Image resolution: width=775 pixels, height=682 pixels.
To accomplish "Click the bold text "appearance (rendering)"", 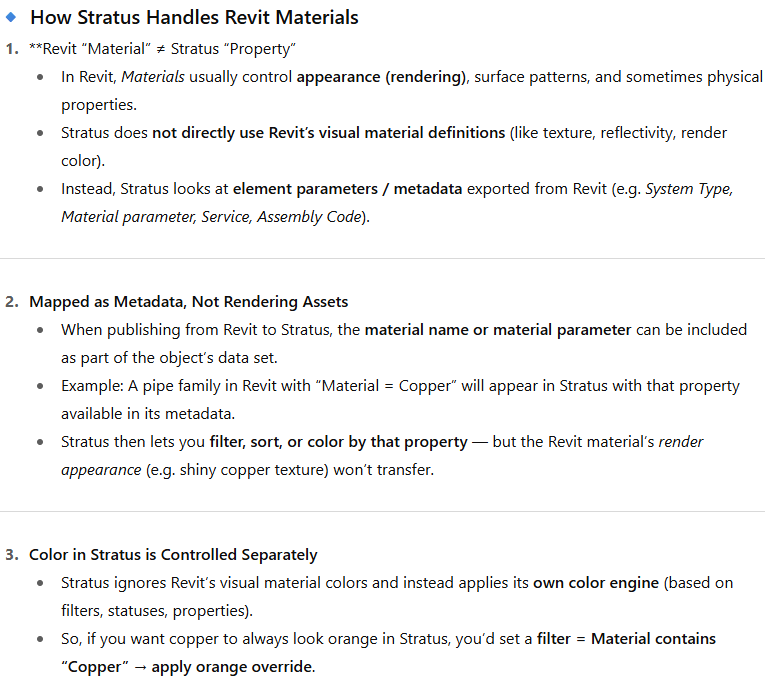I will 381,77.
